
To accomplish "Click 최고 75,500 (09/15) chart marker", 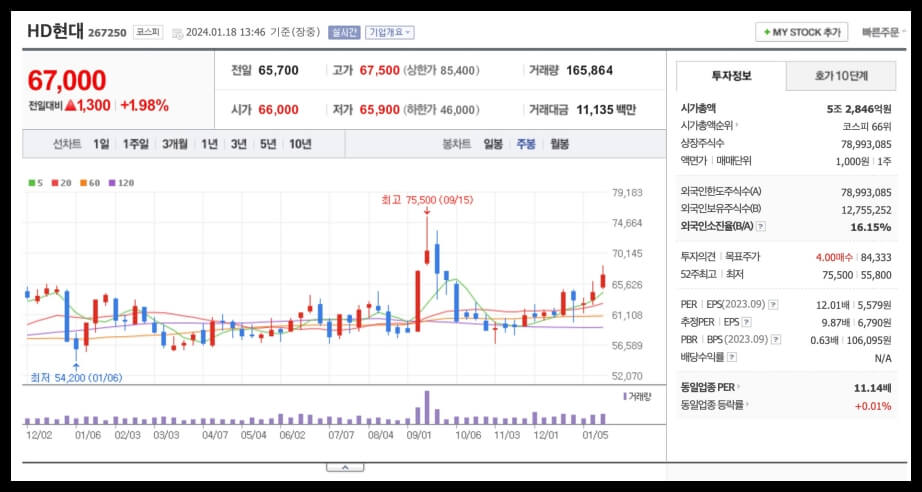I will pos(427,200).
